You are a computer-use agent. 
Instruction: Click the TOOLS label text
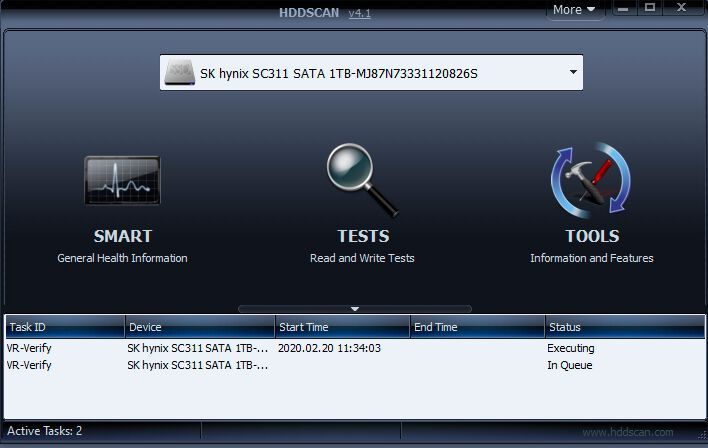pos(592,236)
